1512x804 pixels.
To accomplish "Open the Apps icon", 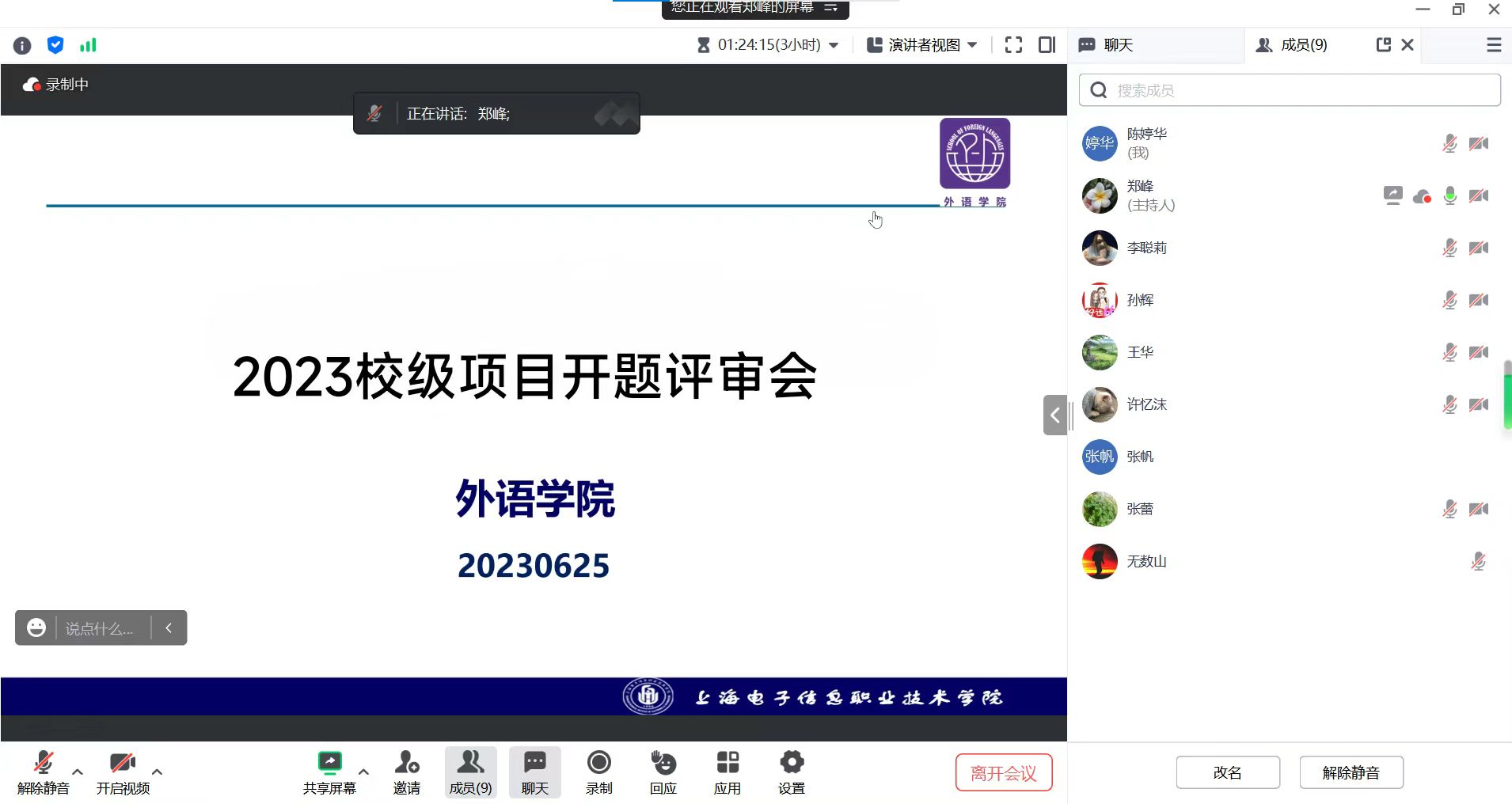I will pyautogui.click(x=727, y=772).
